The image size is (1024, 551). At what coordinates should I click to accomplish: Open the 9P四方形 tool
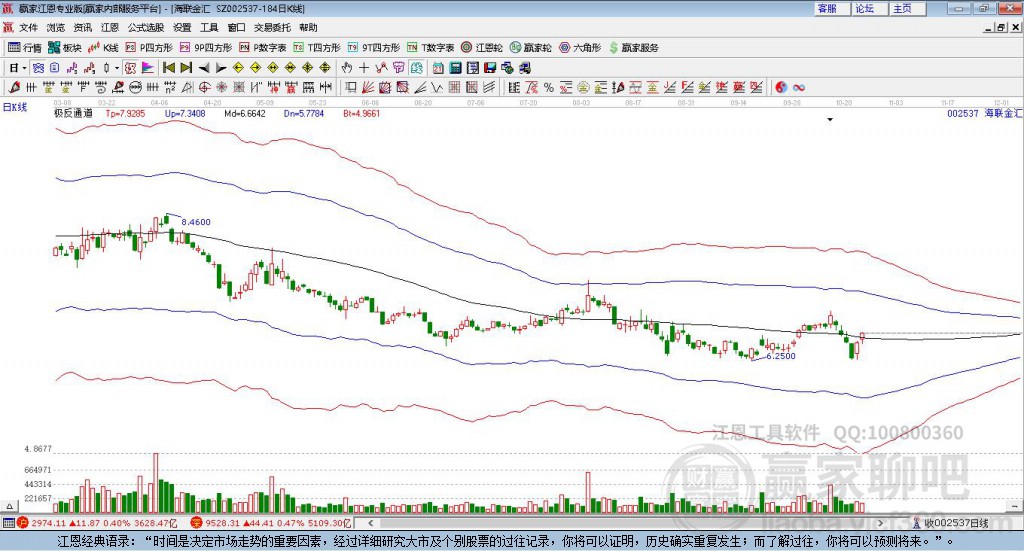[x=206, y=48]
